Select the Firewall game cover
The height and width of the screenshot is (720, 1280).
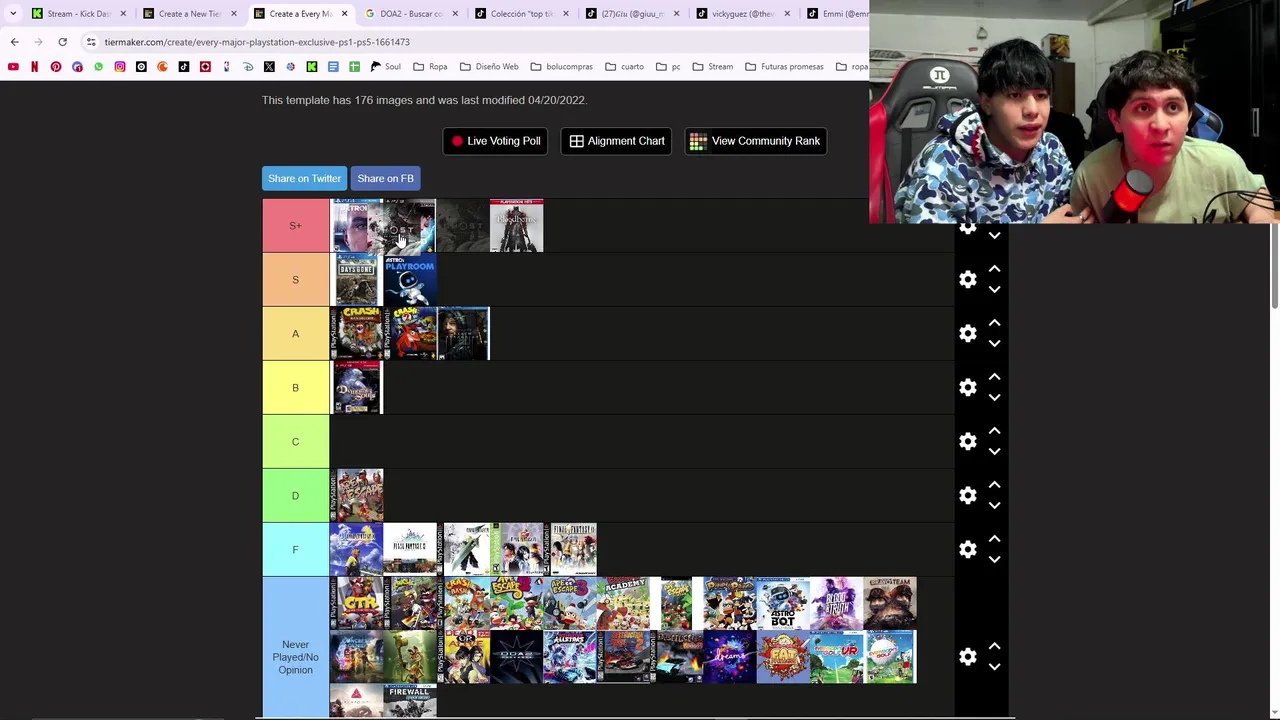click(x=410, y=701)
